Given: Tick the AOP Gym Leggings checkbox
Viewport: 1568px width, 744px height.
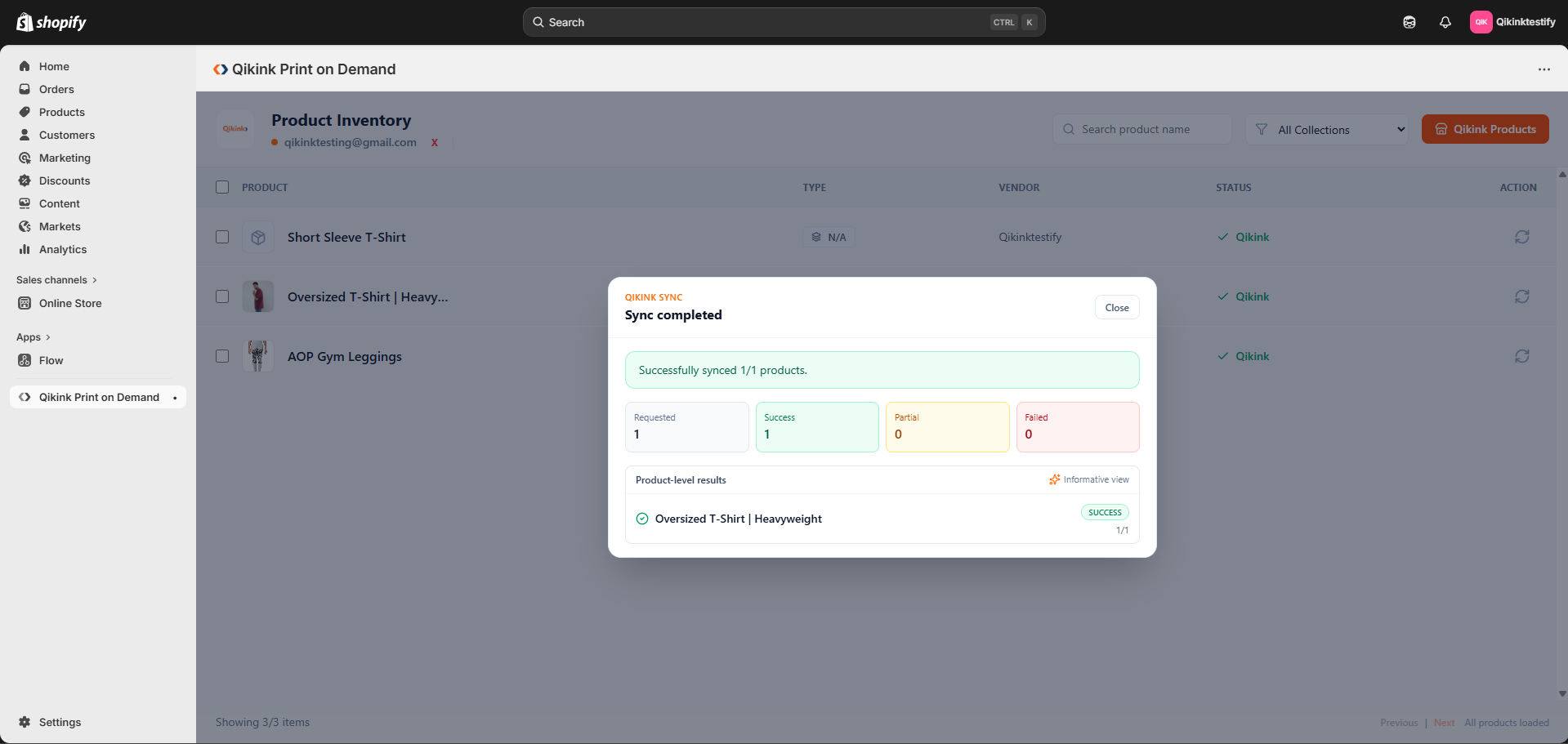Looking at the screenshot, I should (x=221, y=356).
